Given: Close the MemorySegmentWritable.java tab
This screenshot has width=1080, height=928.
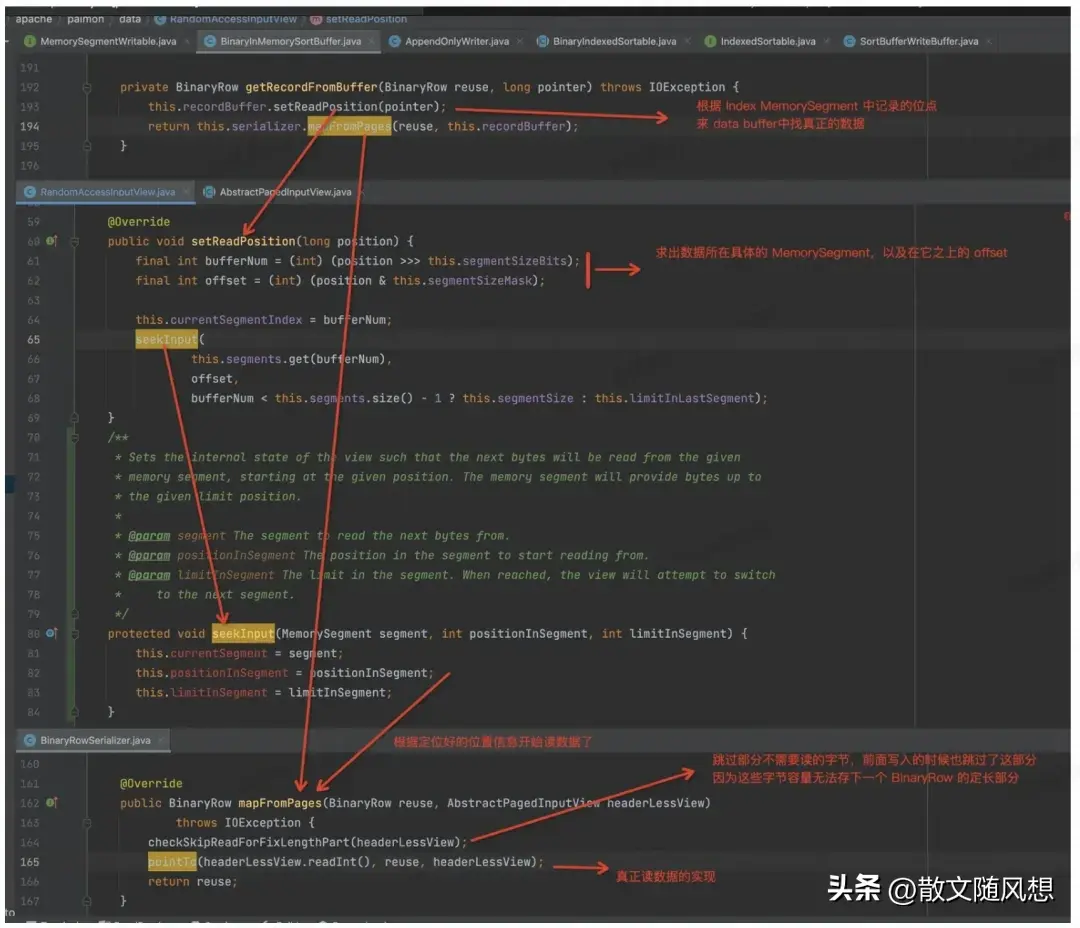Looking at the screenshot, I should point(187,42).
